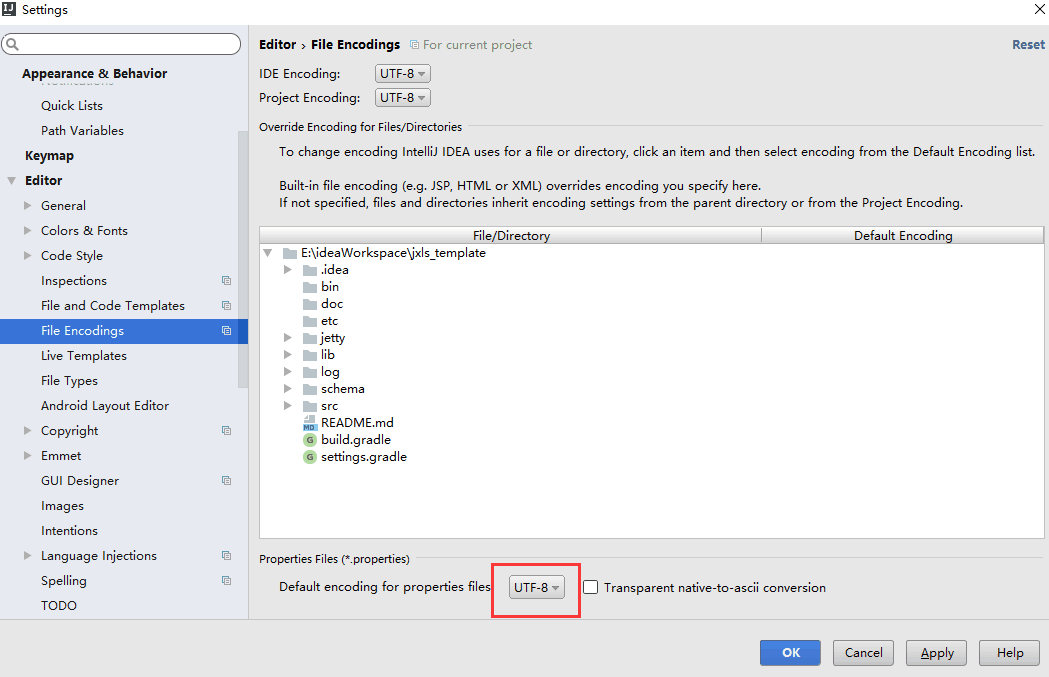Open File Types settings page
Viewport: 1049px width, 677px height.
[x=69, y=381]
